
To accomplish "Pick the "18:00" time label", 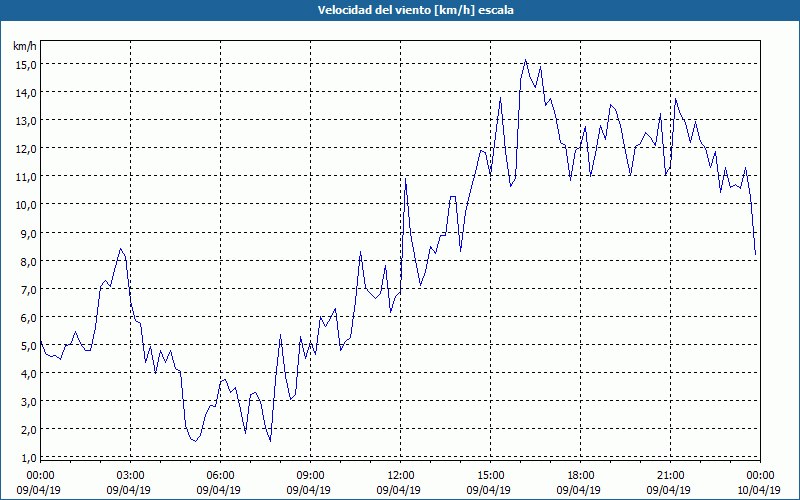I will (x=581, y=476).
